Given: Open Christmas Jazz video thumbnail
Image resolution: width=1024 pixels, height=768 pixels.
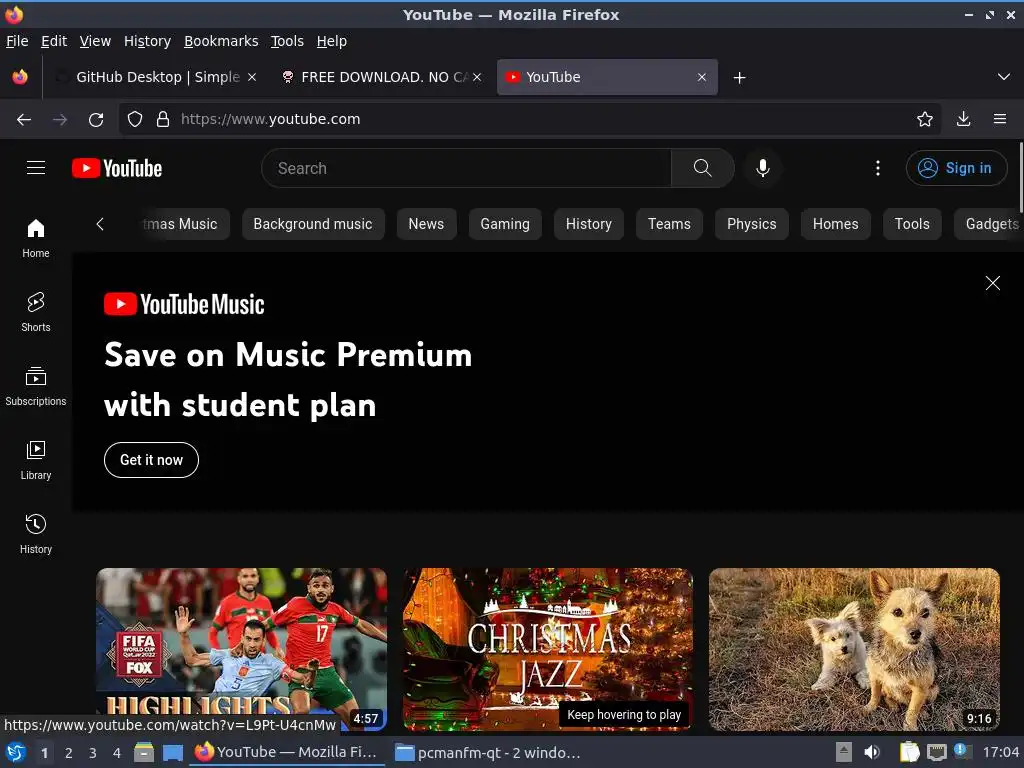Looking at the screenshot, I should pos(547,648).
